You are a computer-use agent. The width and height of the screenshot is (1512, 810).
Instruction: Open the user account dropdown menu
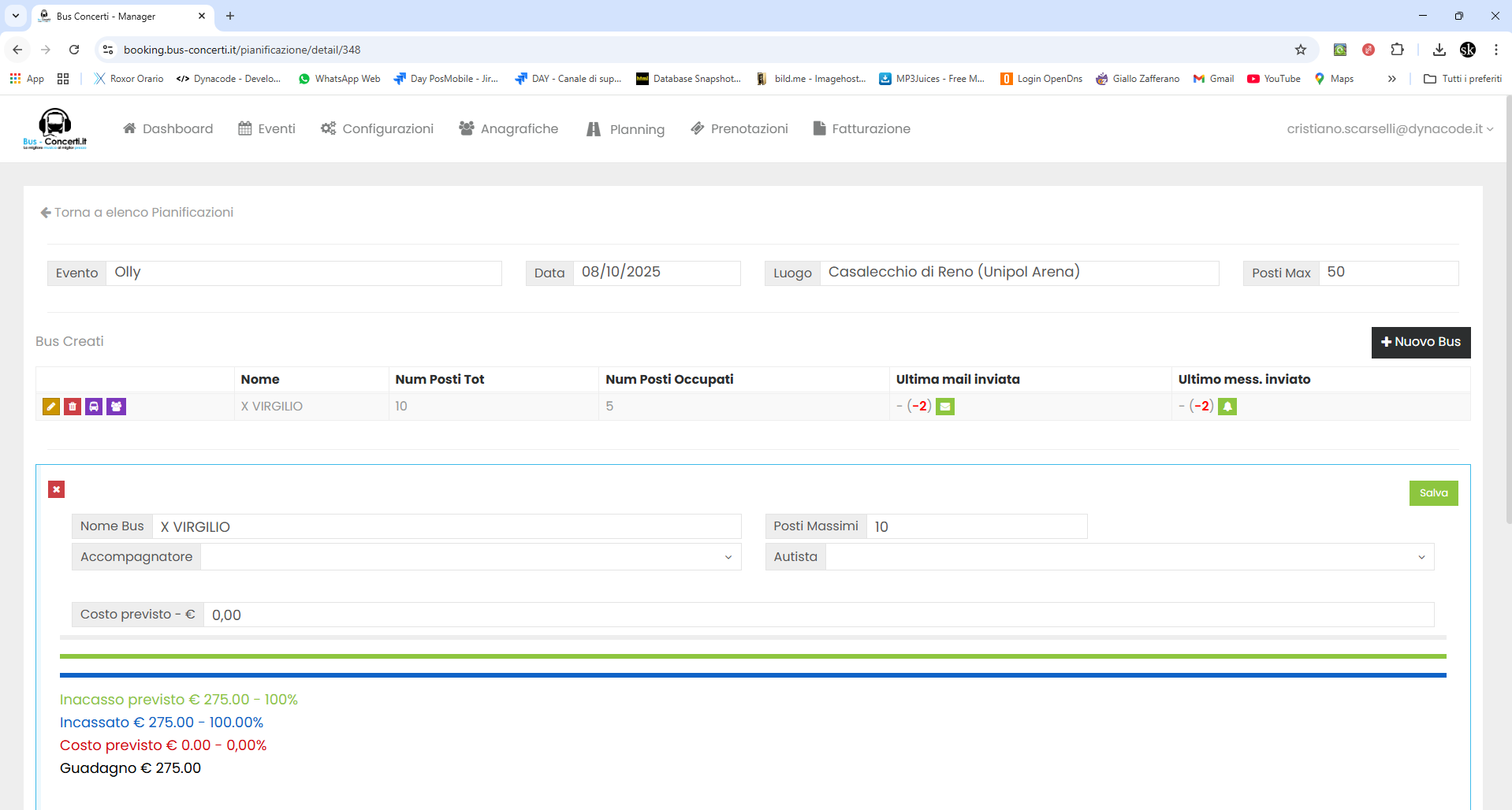1389,128
